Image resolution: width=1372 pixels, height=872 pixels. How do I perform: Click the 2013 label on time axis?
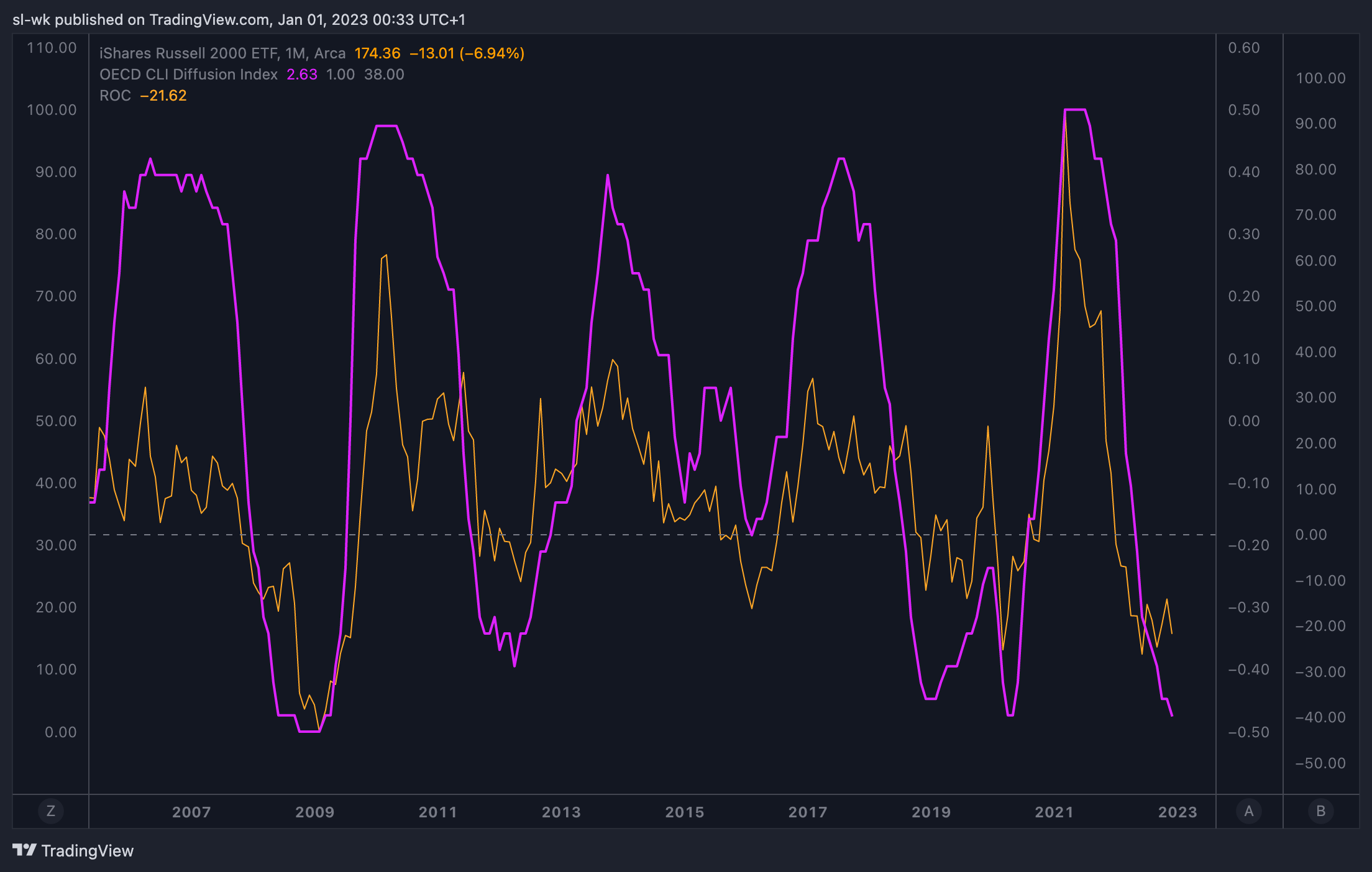[x=561, y=812]
